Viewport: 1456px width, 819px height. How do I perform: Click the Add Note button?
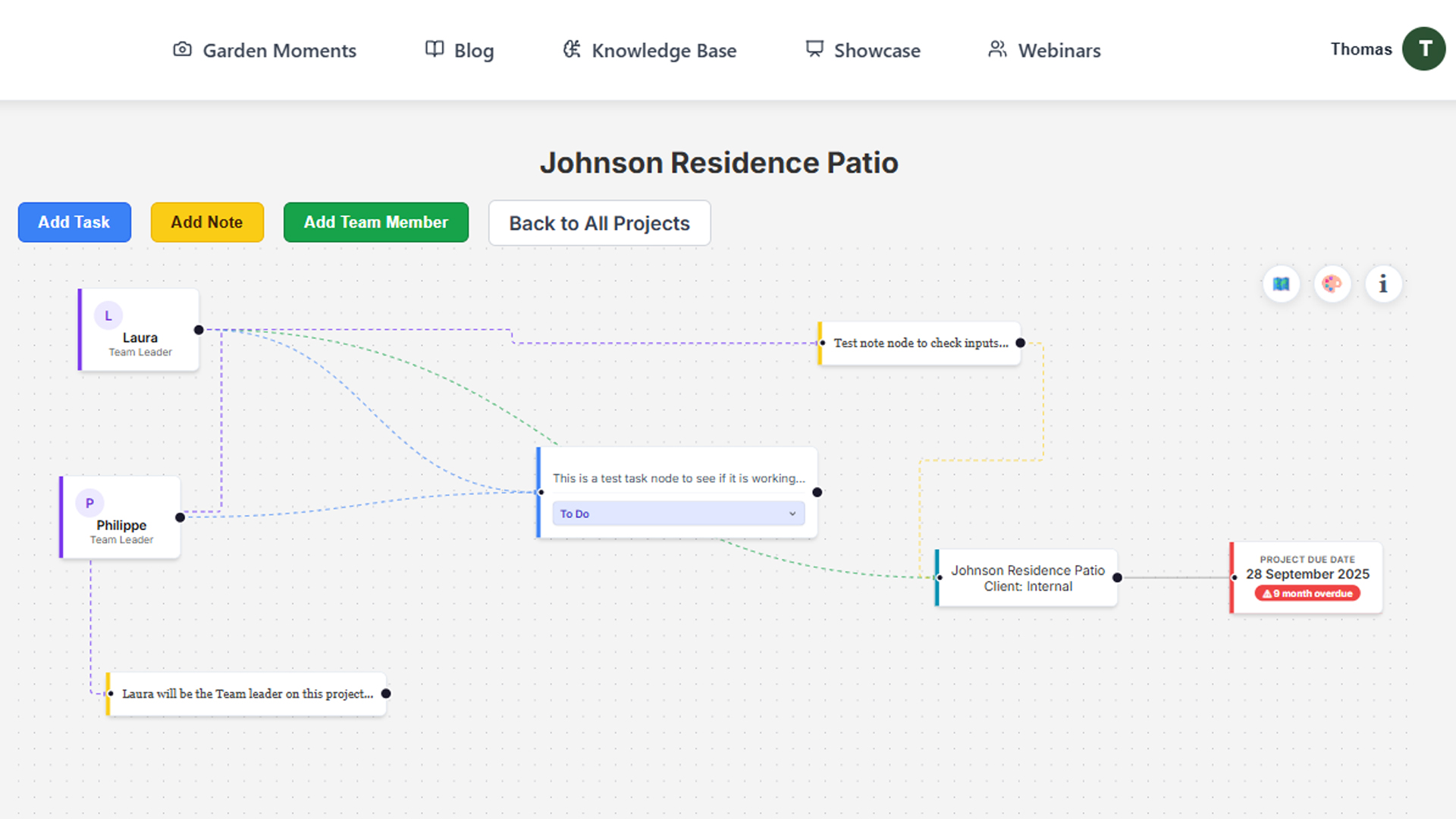207,222
